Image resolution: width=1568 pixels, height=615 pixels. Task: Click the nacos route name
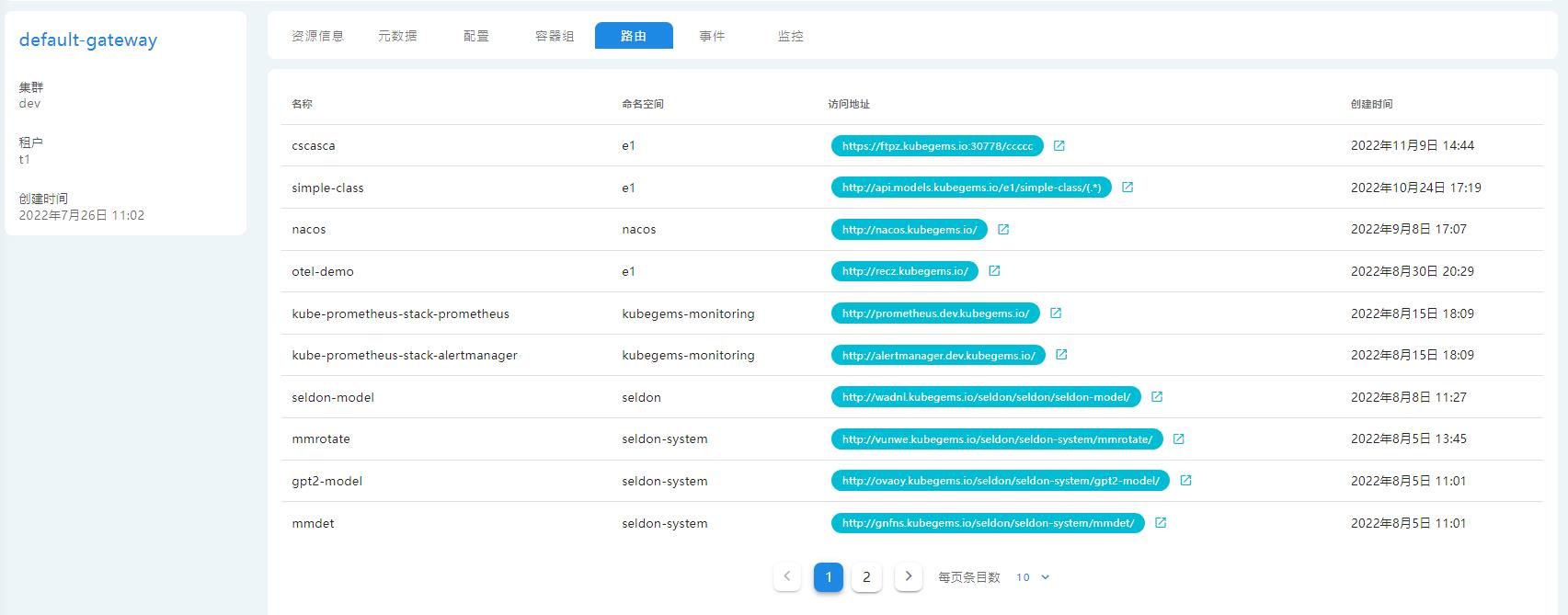tap(309, 229)
